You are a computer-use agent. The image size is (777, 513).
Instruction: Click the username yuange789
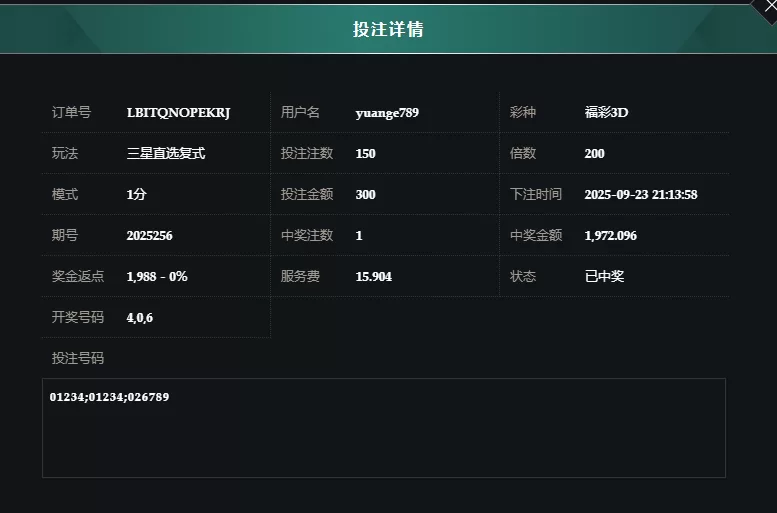click(x=387, y=112)
